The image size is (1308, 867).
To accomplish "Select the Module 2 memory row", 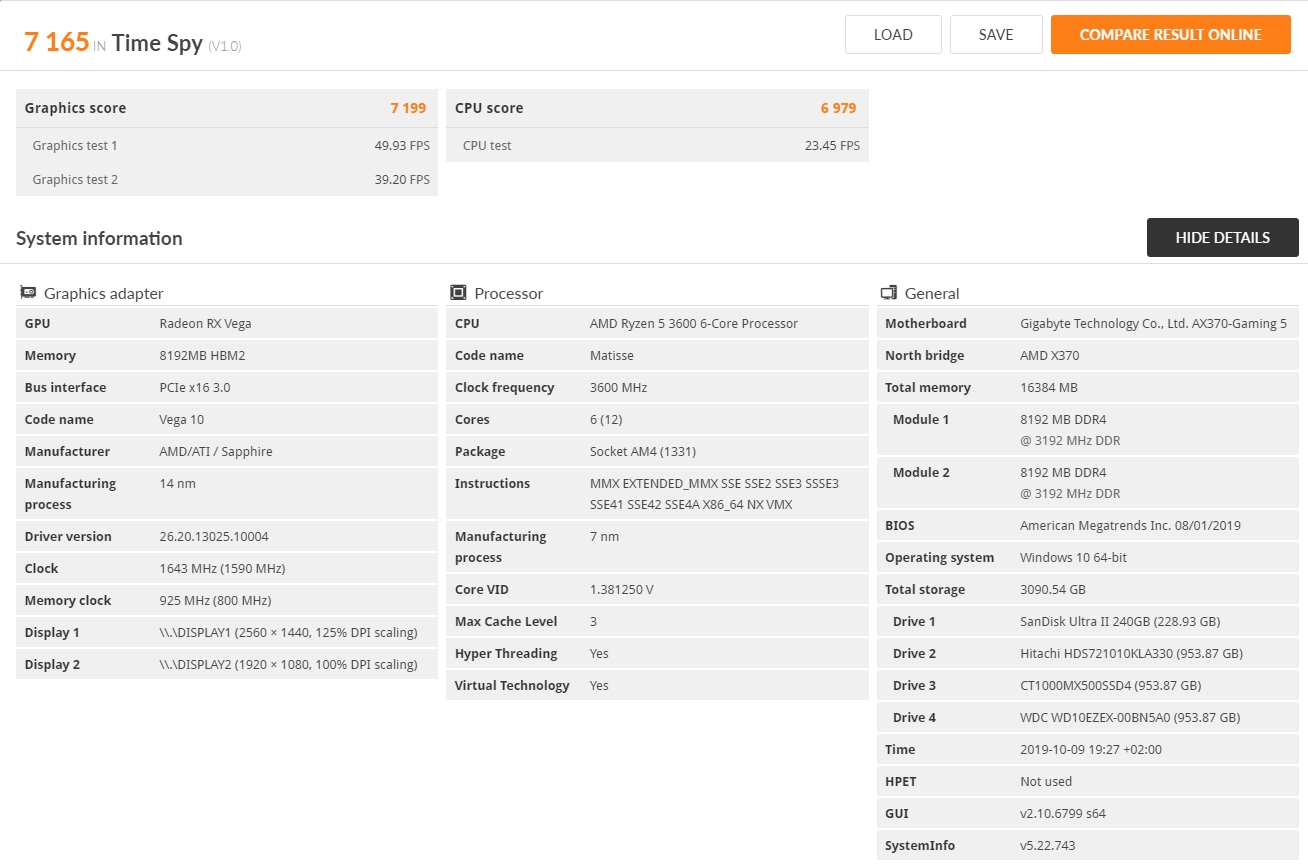I will (x=1087, y=482).
